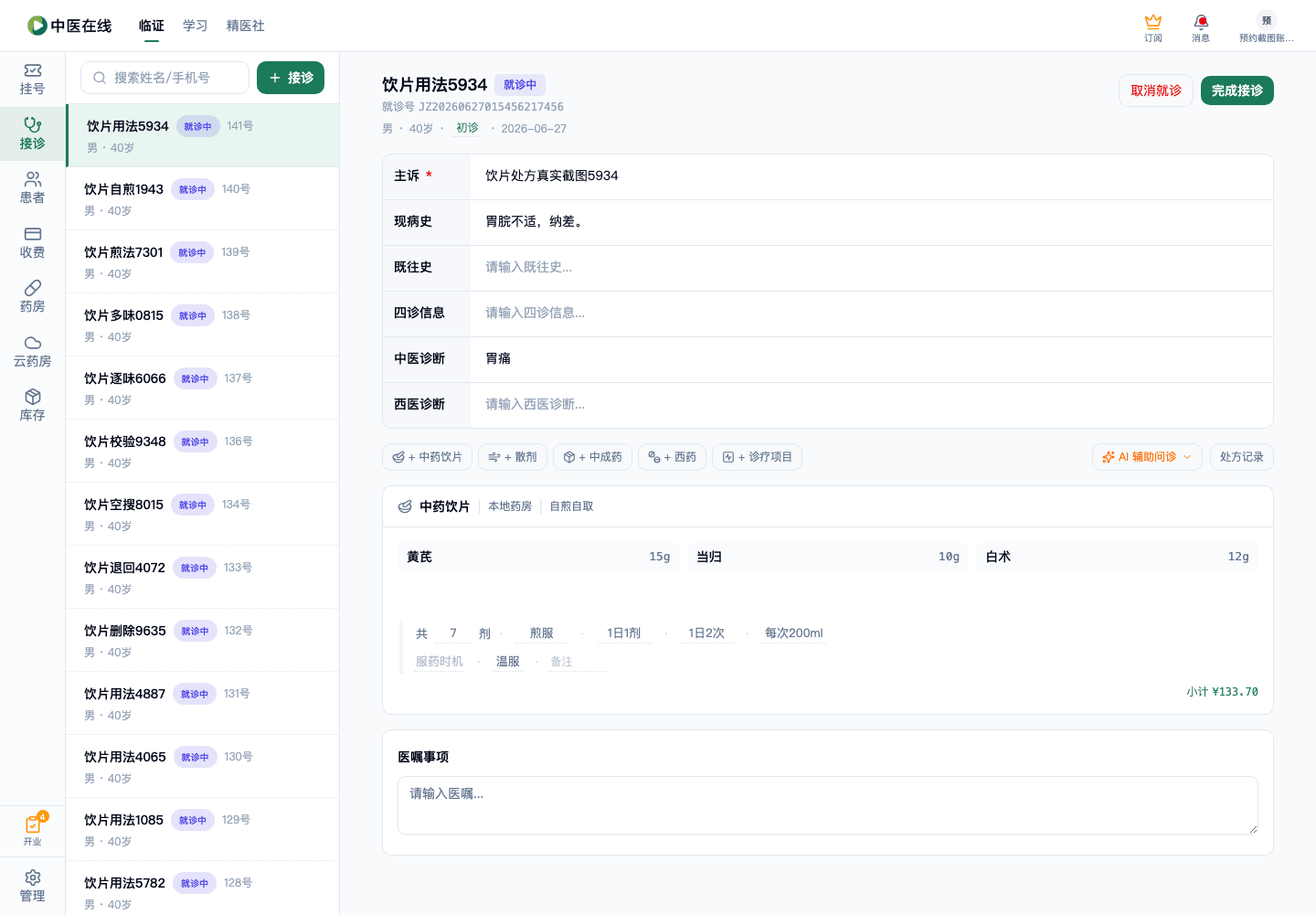Image resolution: width=1316 pixels, height=915 pixels.
Task: Select the 黄芪 15g herb entry
Action: pyautogui.click(x=538, y=557)
